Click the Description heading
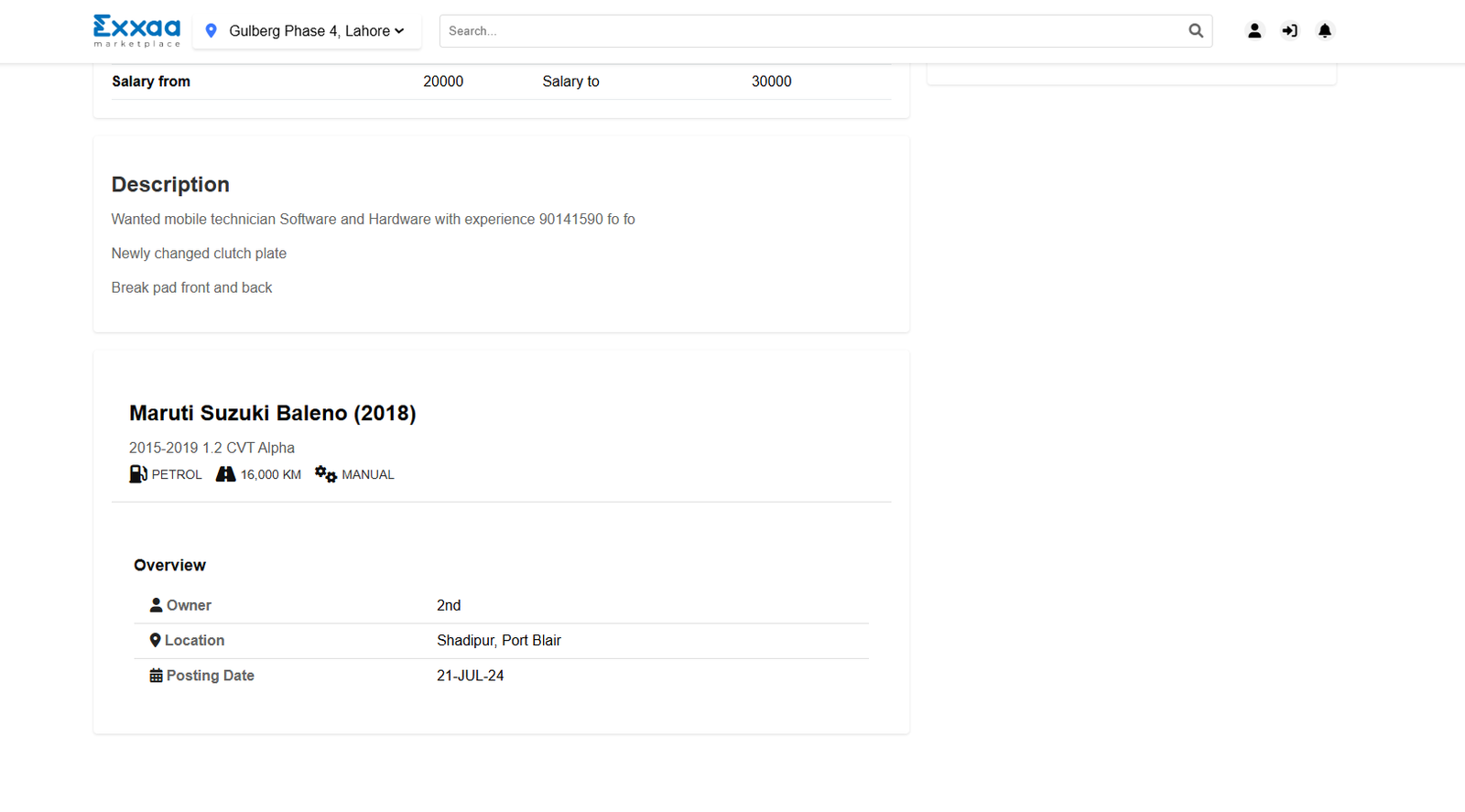The width and height of the screenshot is (1465, 812). pos(170,185)
